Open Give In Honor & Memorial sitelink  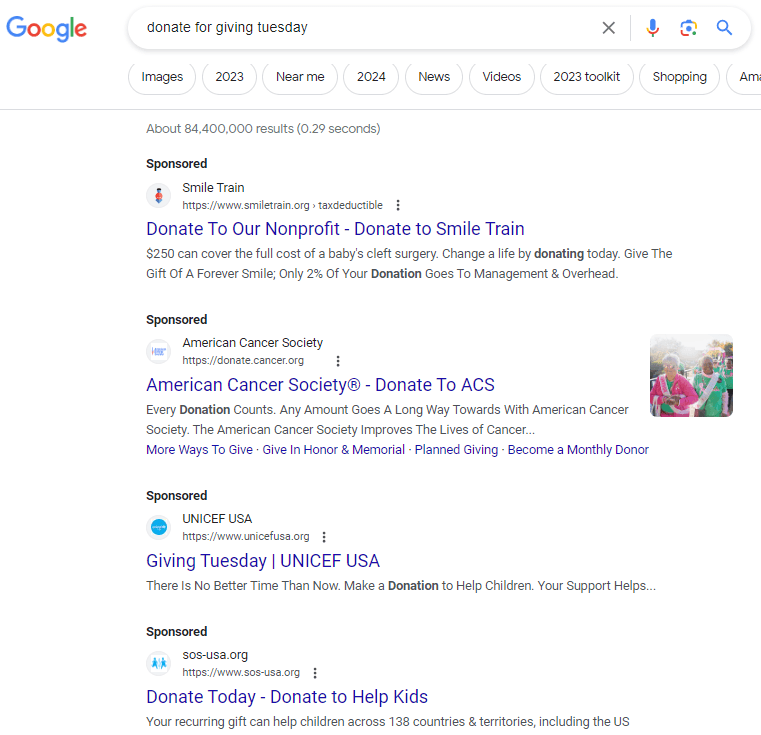tap(333, 450)
